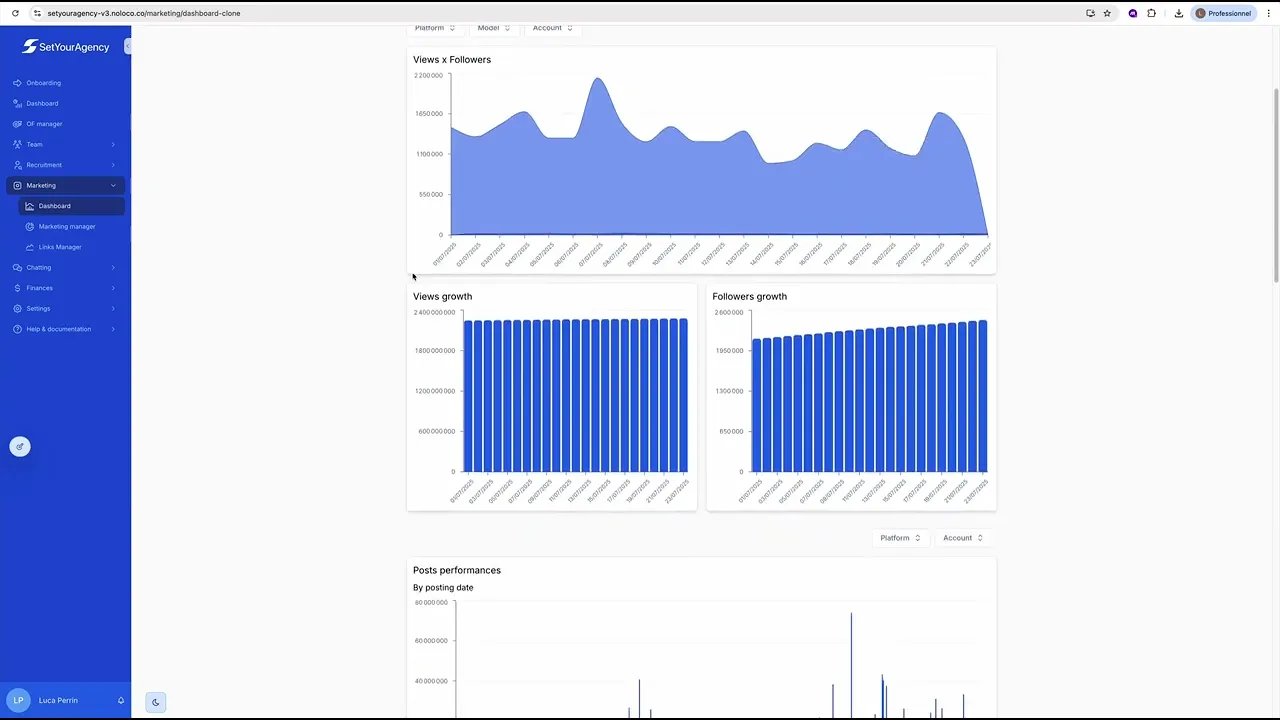Open Account filter beside the Model filter
Viewport: 1280px width, 720px height.
pyautogui.click(x=553, y=28)
